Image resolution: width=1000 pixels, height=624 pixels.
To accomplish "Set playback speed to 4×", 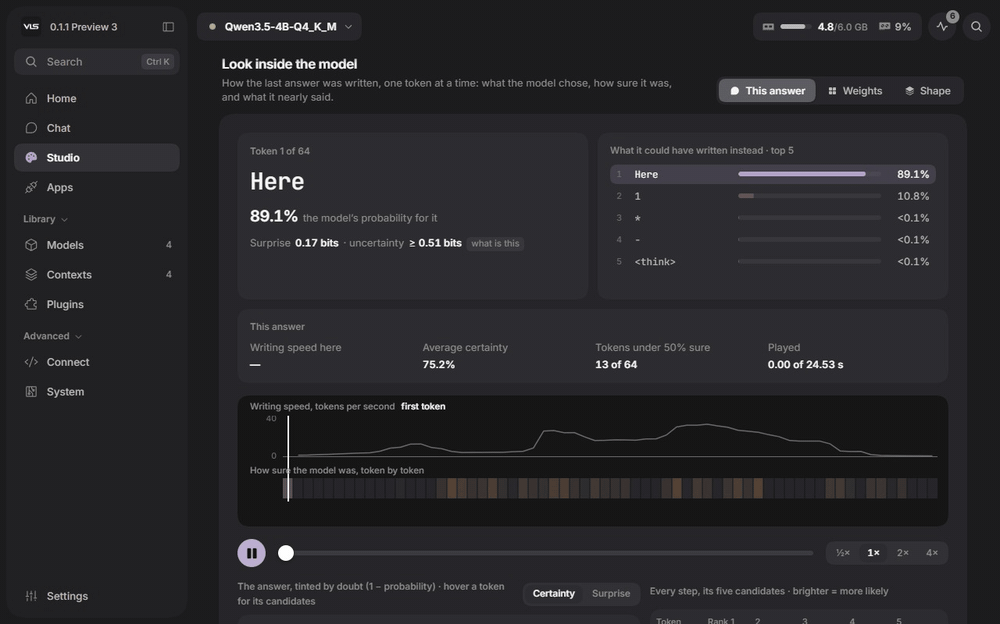I will point(932,553).
